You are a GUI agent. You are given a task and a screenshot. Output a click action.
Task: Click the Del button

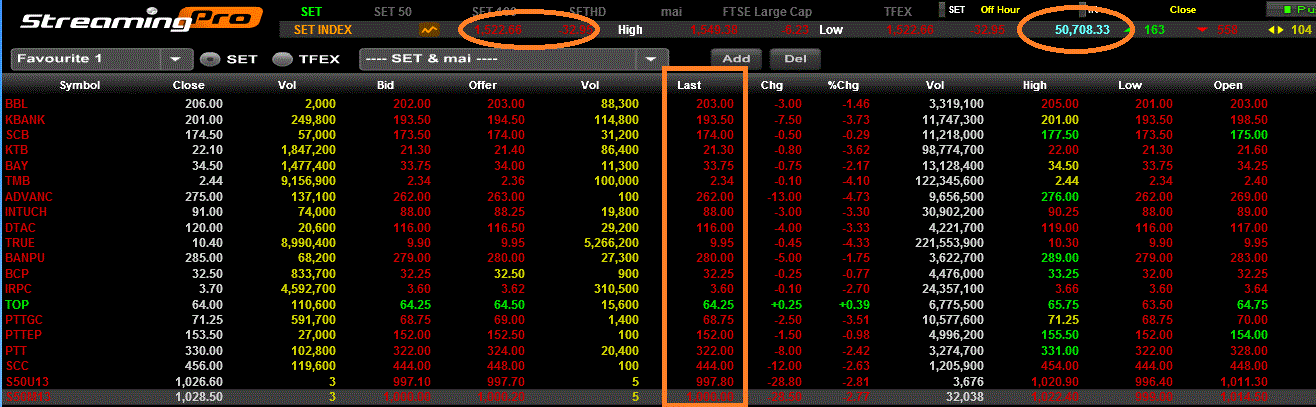795,58
